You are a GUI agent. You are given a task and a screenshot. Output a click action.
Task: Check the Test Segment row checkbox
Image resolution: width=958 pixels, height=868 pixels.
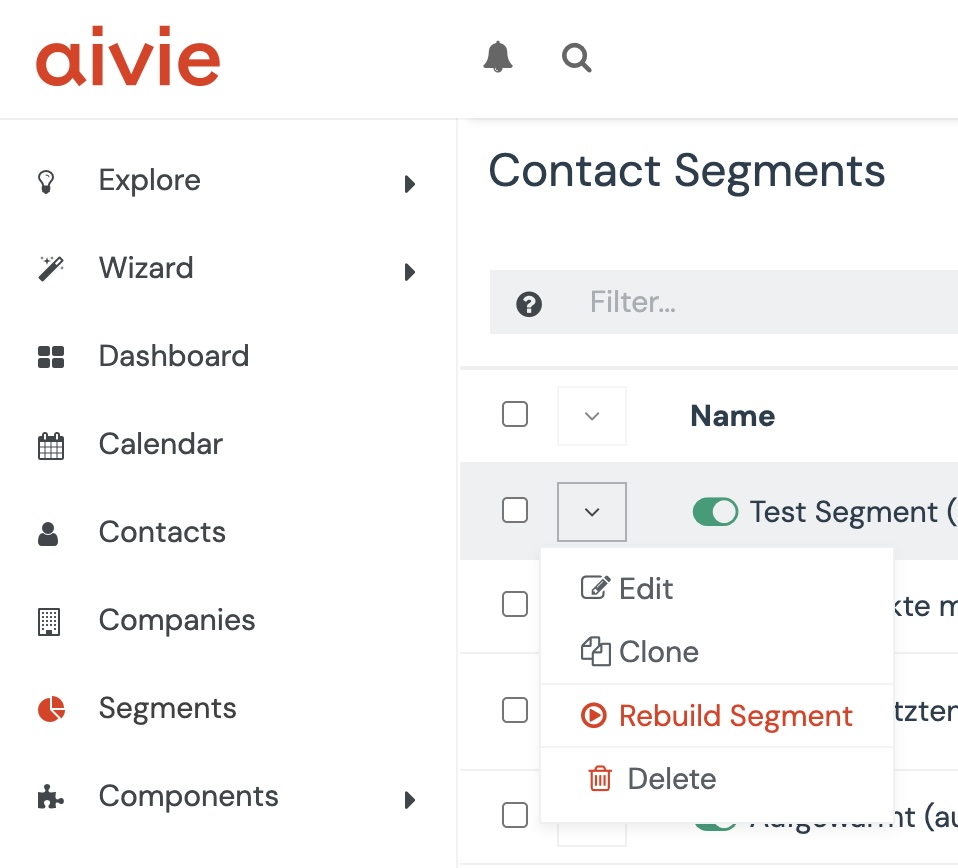click(x=515, y=510)
